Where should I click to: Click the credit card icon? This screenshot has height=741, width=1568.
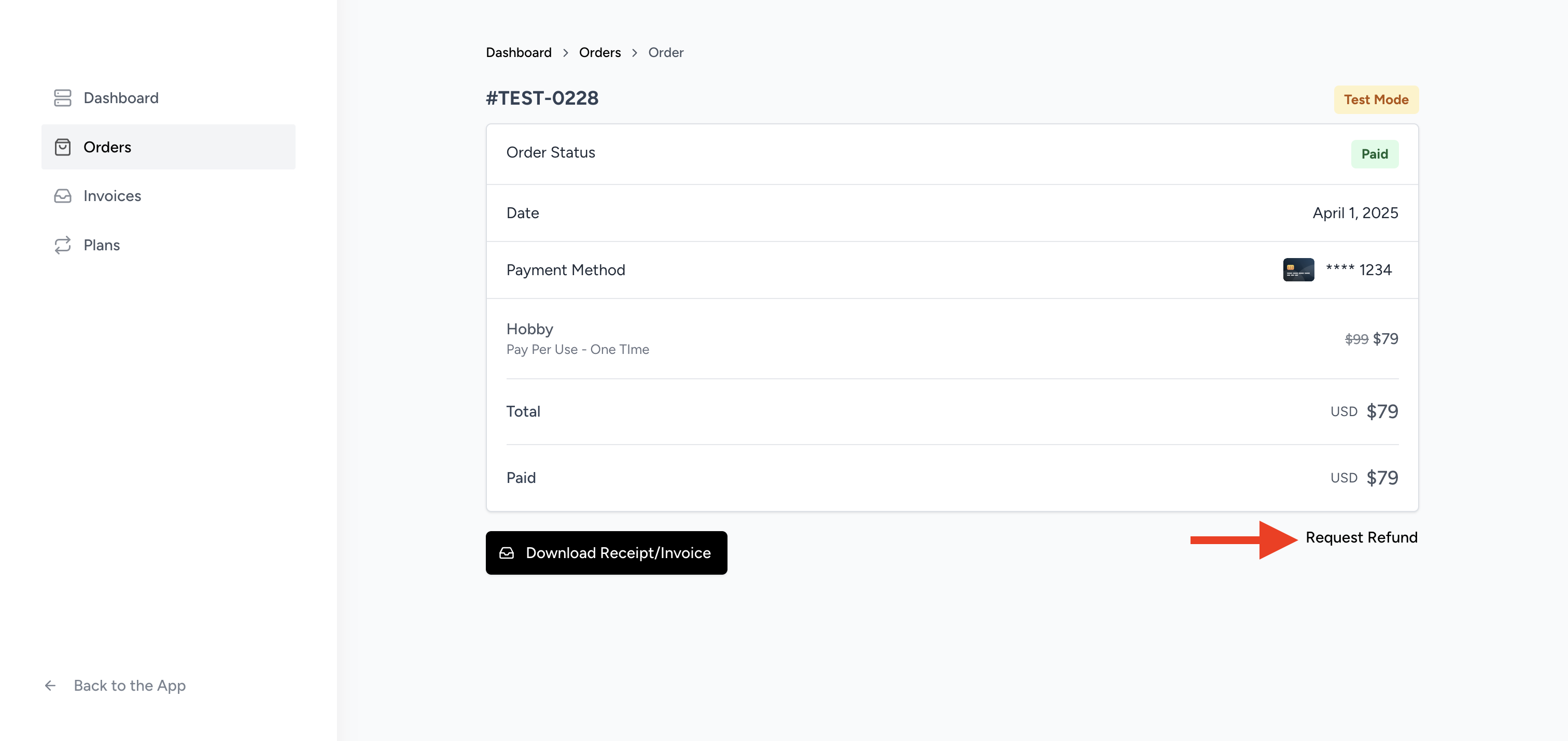click(1298, 270)
